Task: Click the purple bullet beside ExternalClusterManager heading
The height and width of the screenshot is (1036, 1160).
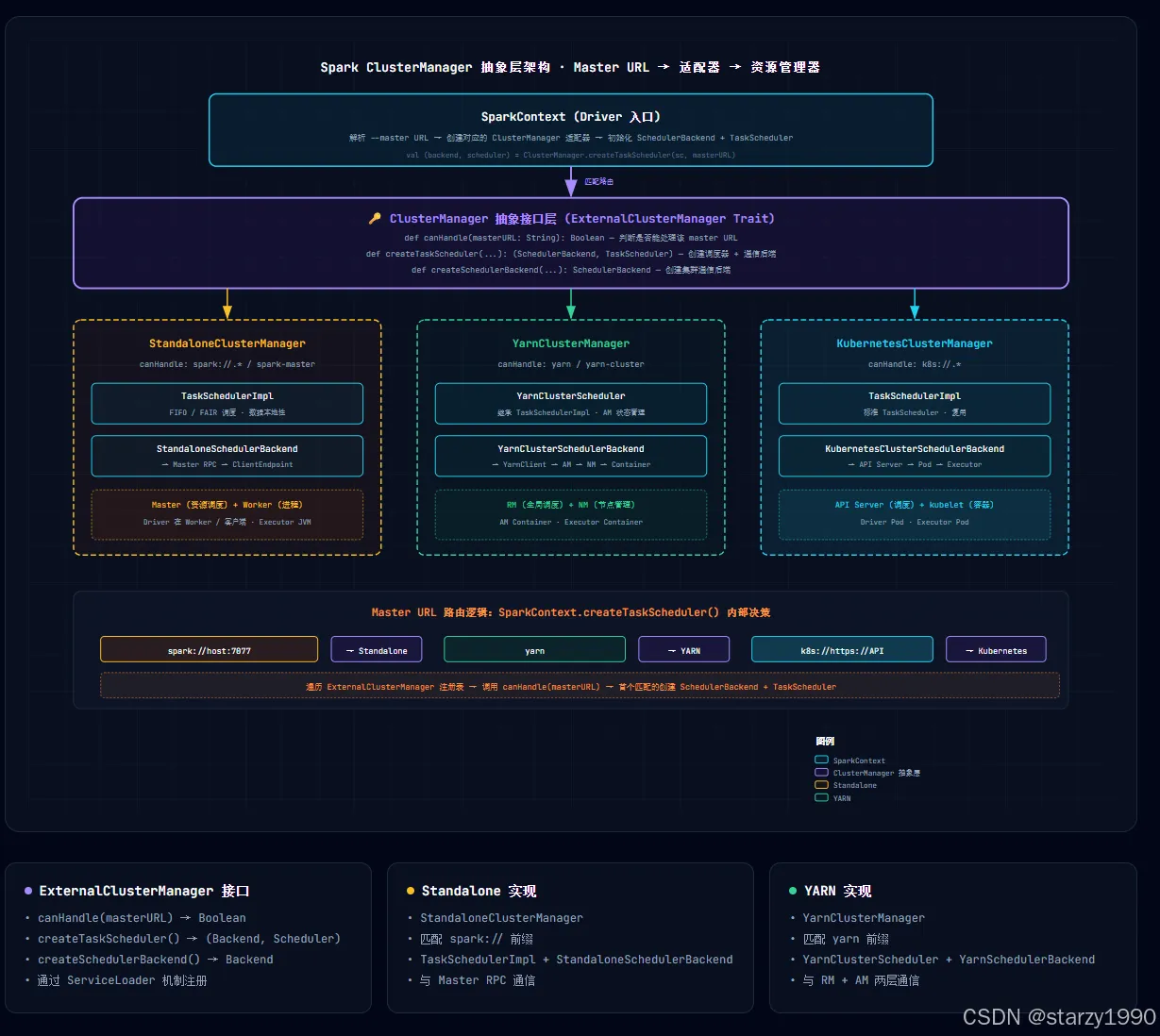Action: 28,891
